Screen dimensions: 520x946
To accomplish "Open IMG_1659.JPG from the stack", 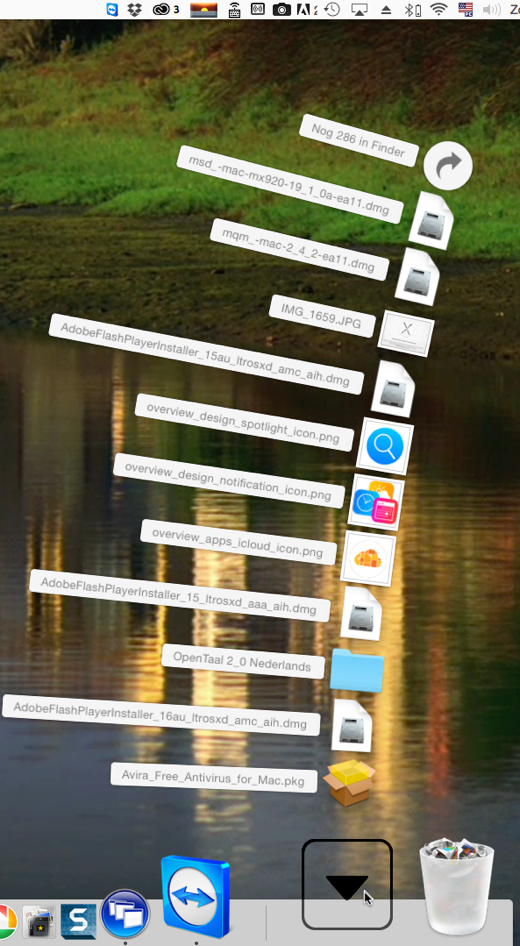I will (x=406, y=333).
